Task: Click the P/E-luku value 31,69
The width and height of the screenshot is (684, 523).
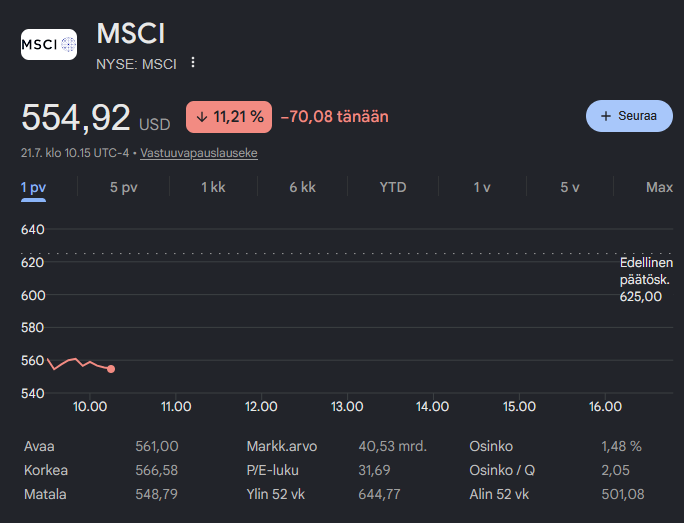Action: (x=374, y=470)
